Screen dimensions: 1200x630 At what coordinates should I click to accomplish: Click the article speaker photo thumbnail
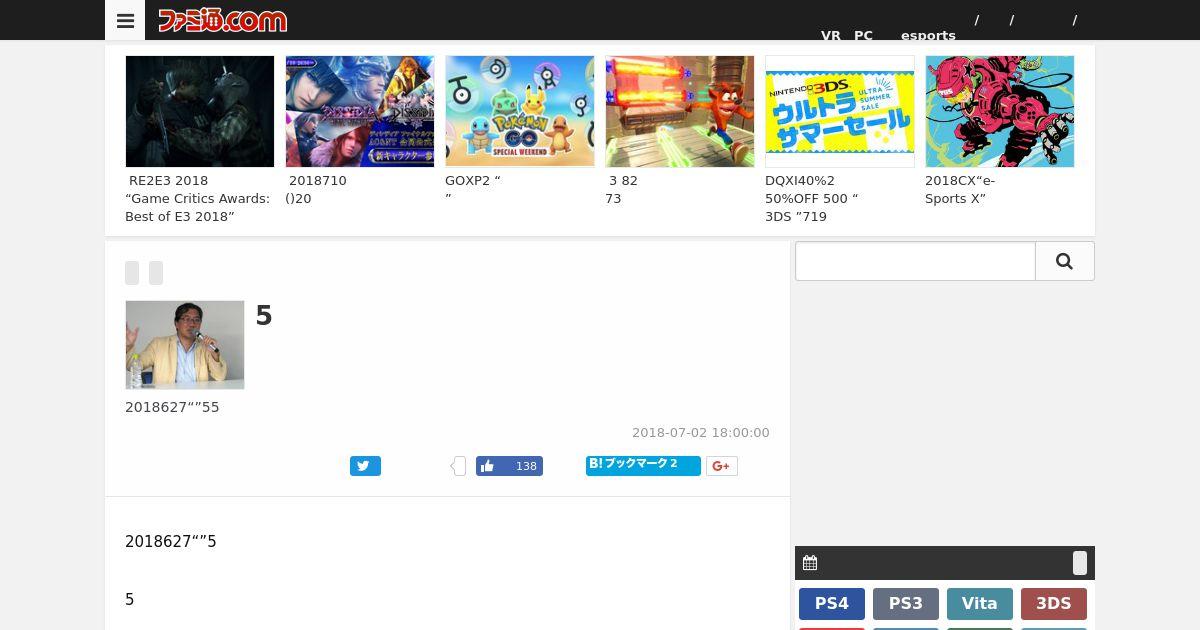[185, 345]
